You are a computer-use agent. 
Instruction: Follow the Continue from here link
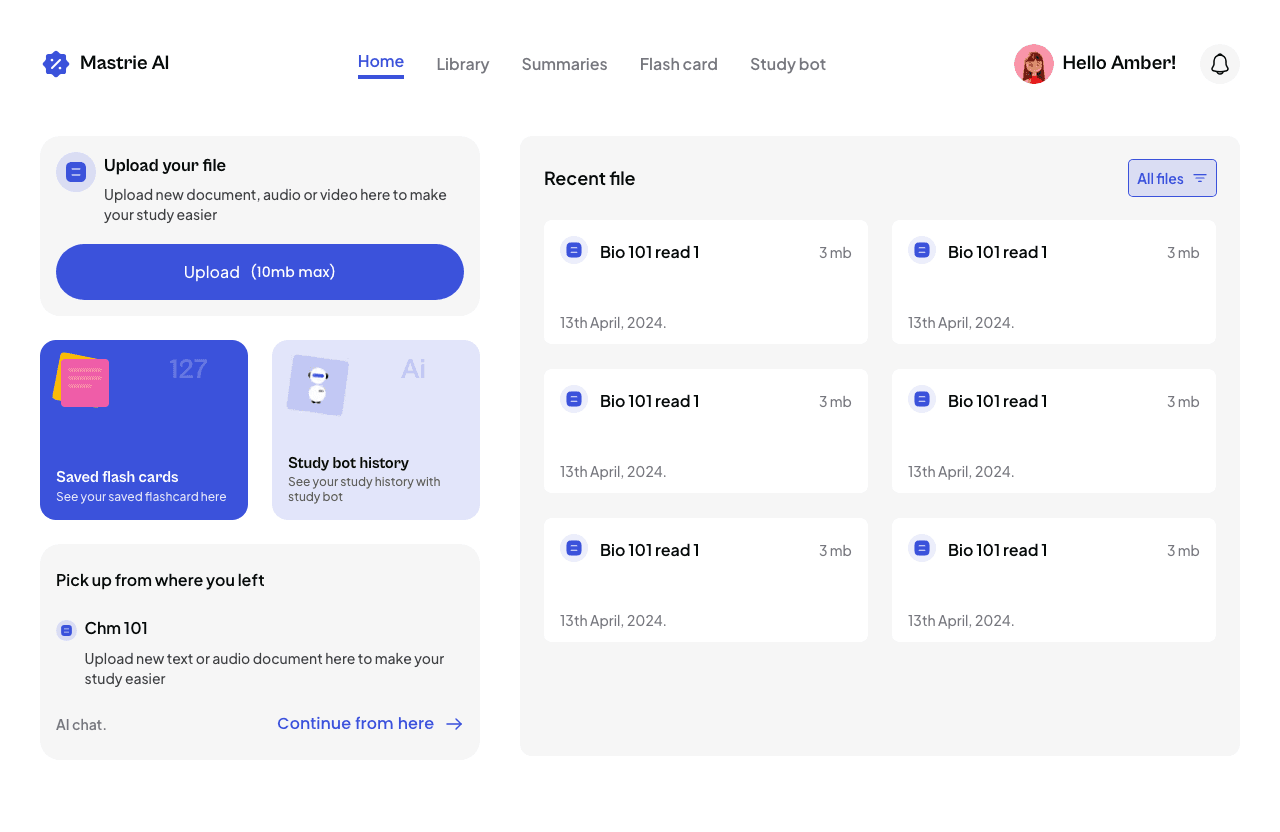[370, 724]
